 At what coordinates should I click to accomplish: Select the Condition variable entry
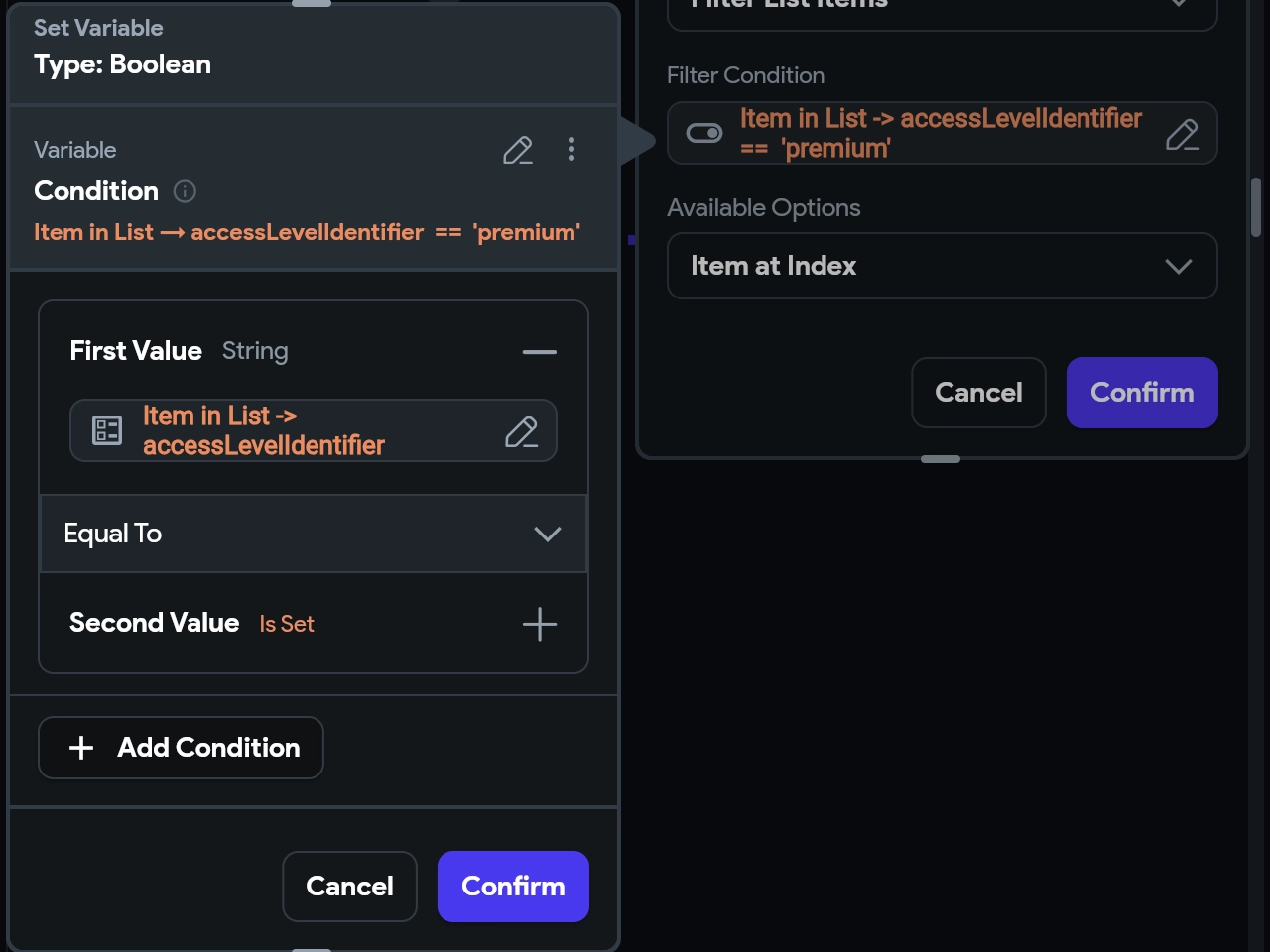[96, 191]
